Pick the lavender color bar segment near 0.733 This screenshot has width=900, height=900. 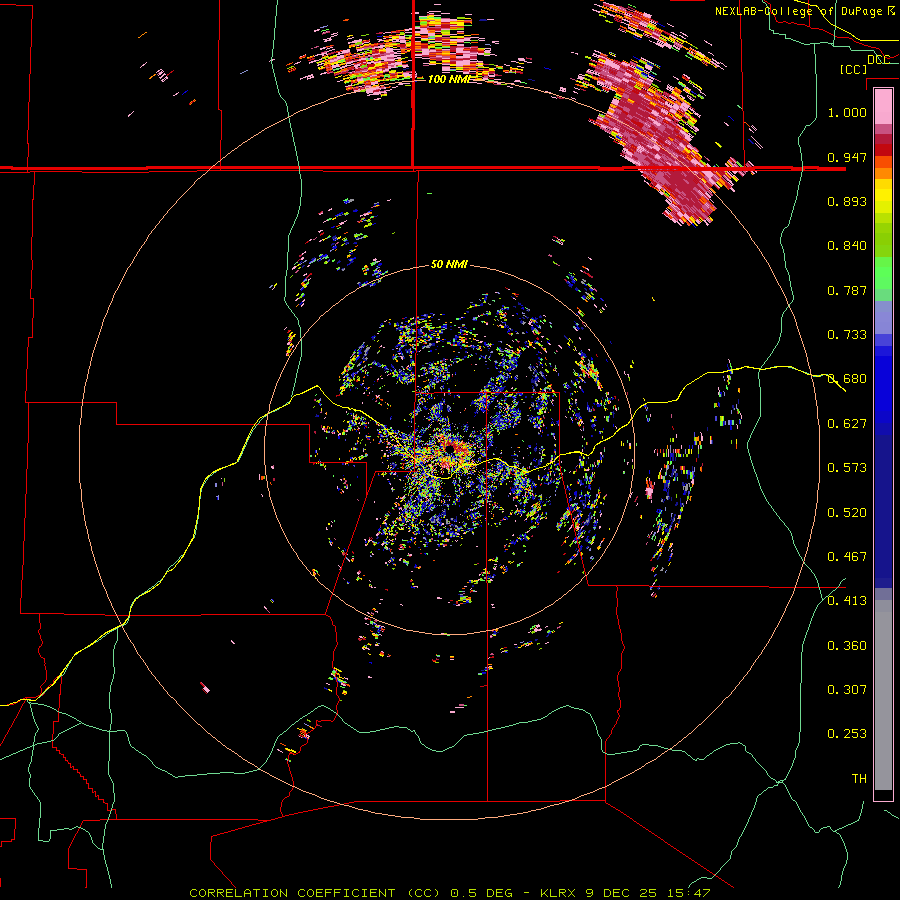point(883,319)
